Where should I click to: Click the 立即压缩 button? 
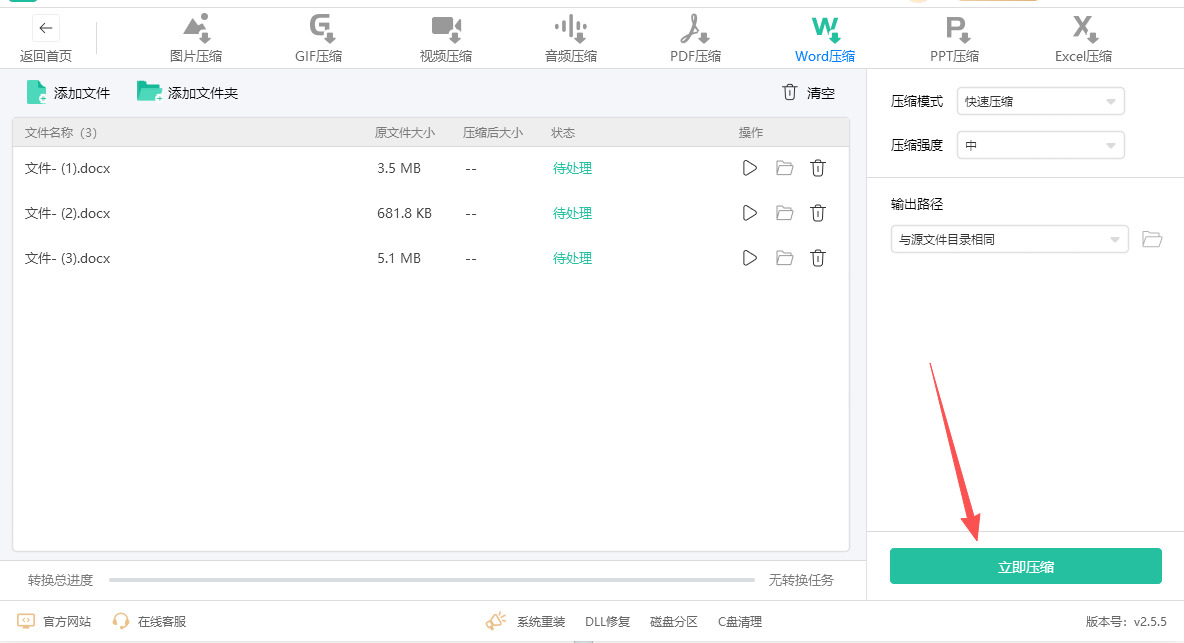pos(1025,566)
